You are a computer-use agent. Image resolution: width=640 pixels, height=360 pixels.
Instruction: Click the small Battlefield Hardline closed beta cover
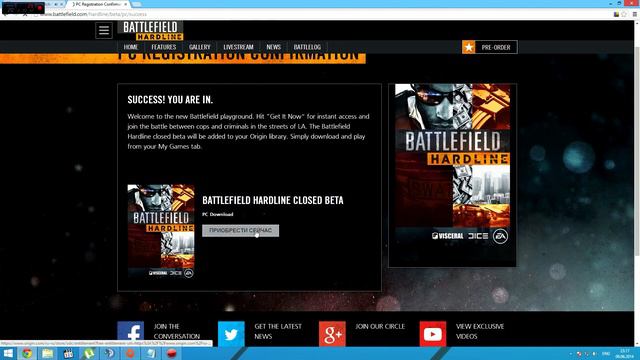[x=161, y=231]
